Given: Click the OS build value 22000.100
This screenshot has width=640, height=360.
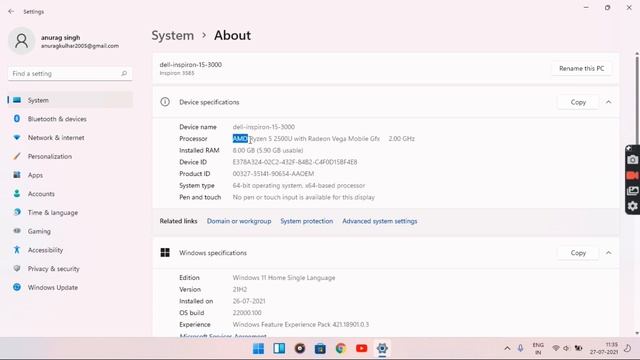Looking at the screenshot, I should pos(247,313).
